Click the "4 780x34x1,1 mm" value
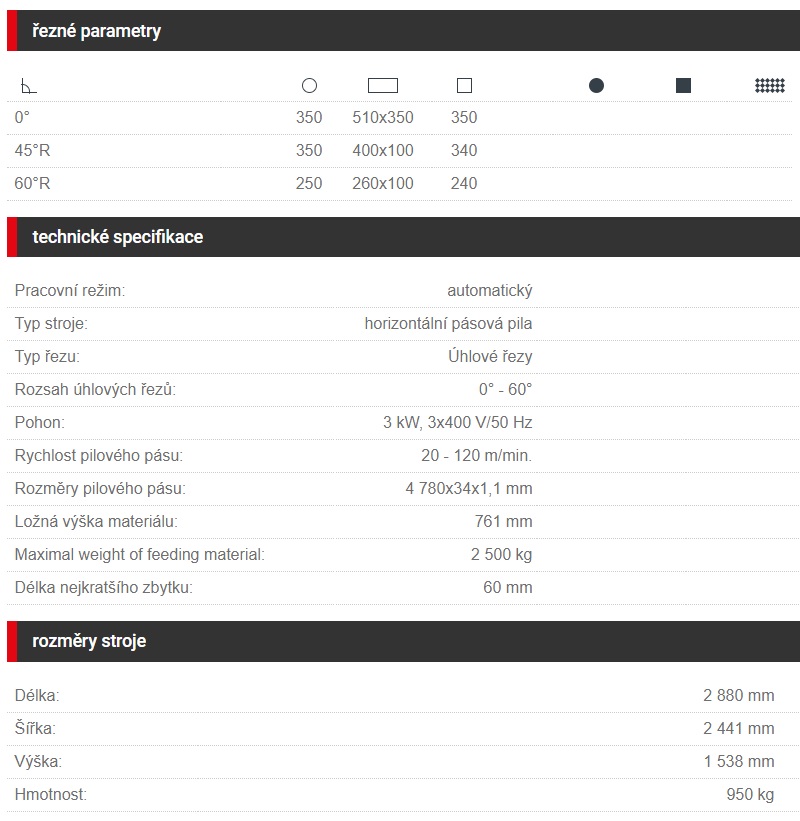The height and width of the screenshot is (821, 800). [x=469, y=489]
